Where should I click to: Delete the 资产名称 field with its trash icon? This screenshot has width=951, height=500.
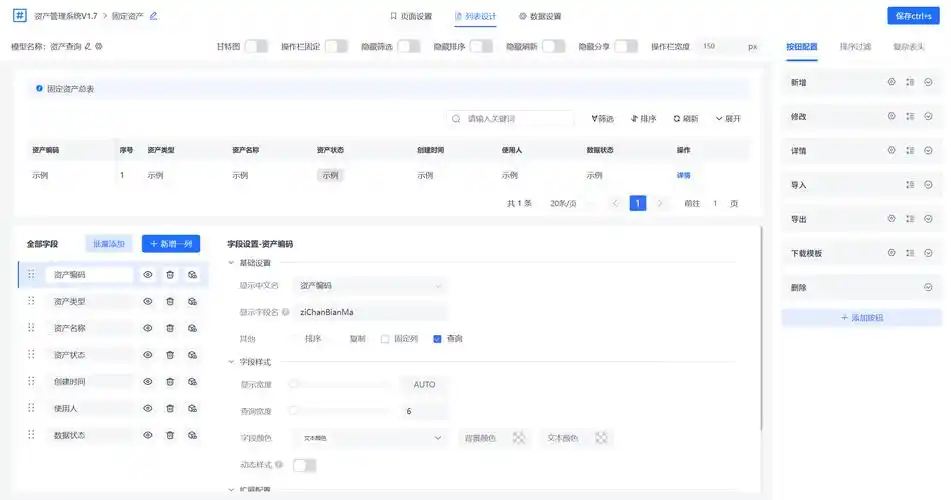pos(170,328)
